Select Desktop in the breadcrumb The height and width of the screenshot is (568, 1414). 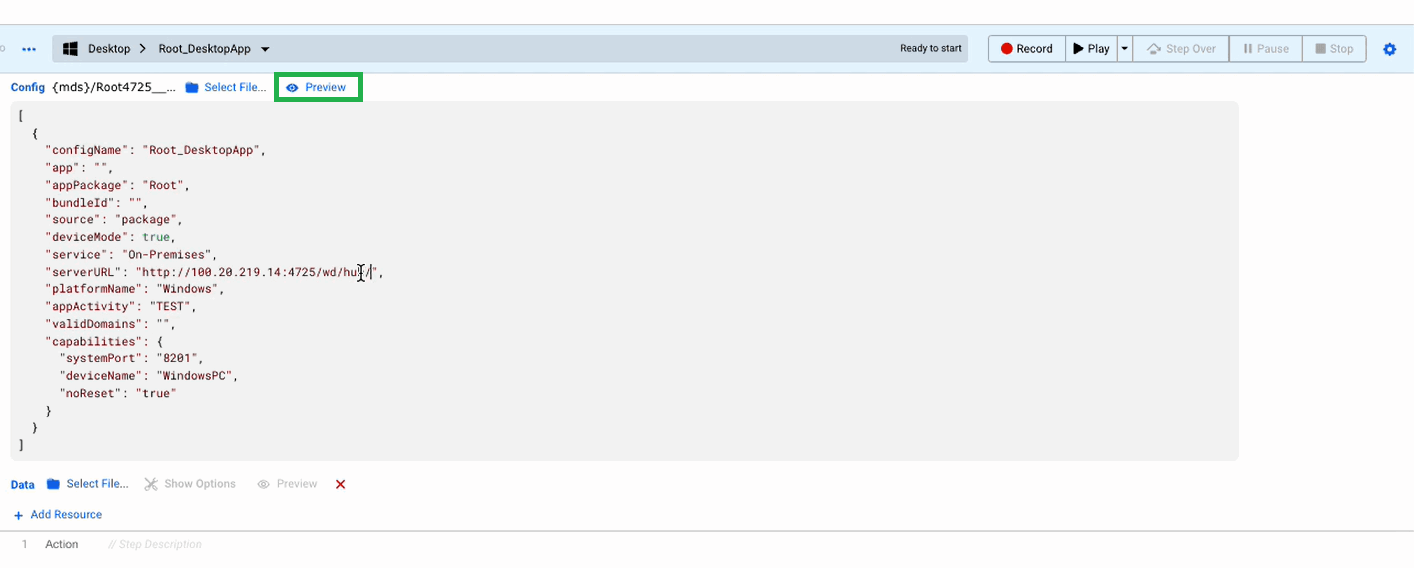click(109, 49)
